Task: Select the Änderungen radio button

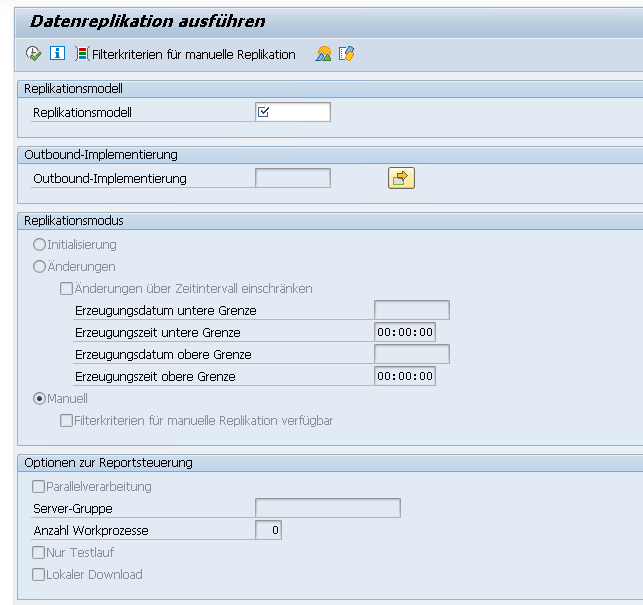Action: pos(40,266)
